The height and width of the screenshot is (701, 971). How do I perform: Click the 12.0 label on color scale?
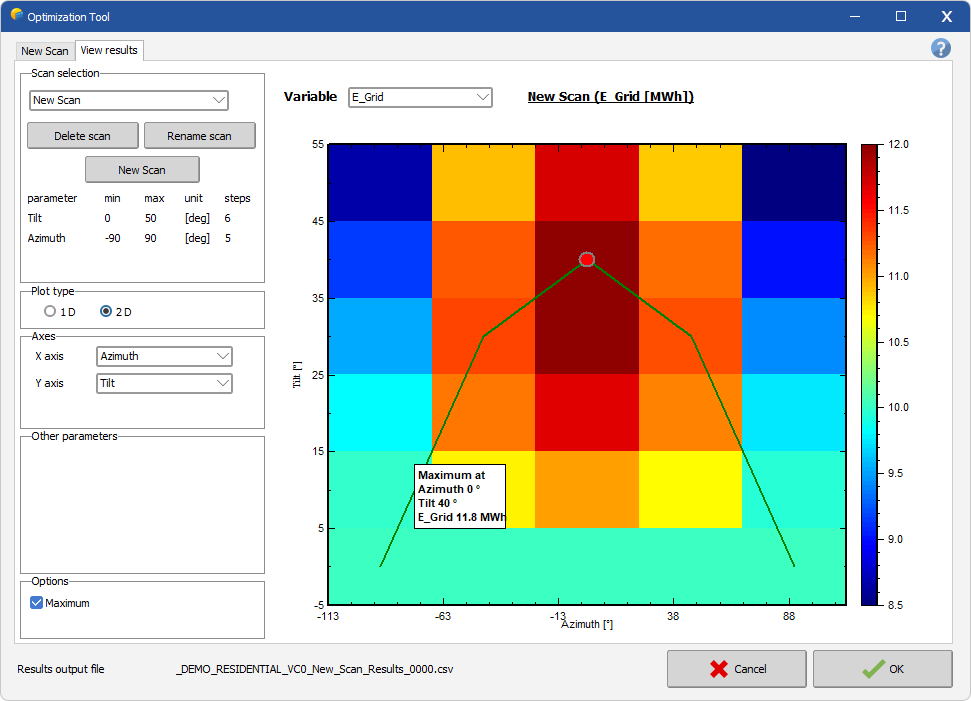898,144
